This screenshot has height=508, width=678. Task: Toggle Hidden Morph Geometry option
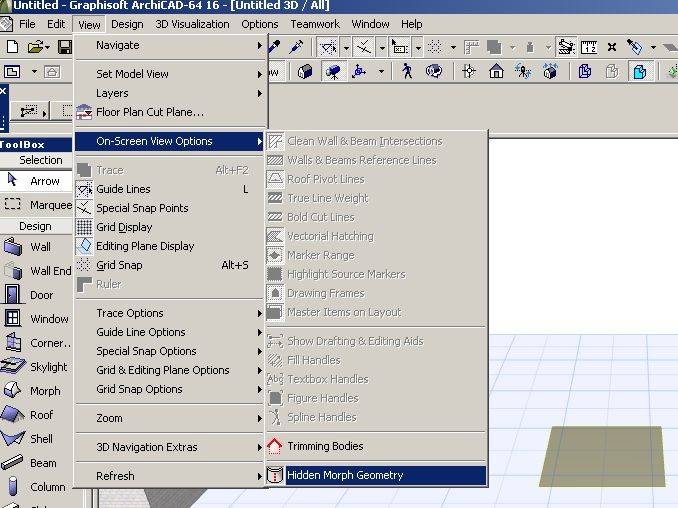coord(376,475)
